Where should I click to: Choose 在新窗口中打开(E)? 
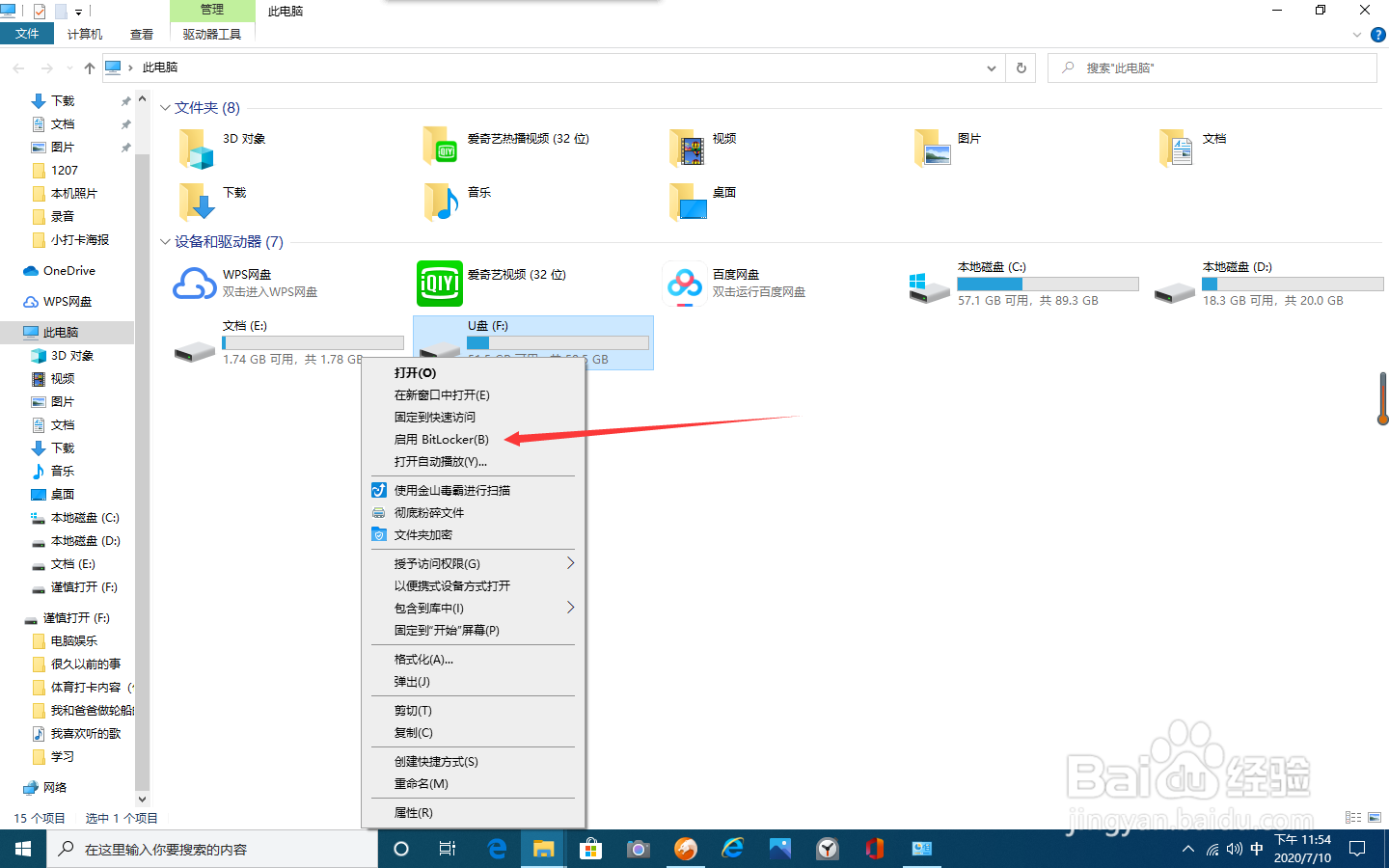pos(474,394)
